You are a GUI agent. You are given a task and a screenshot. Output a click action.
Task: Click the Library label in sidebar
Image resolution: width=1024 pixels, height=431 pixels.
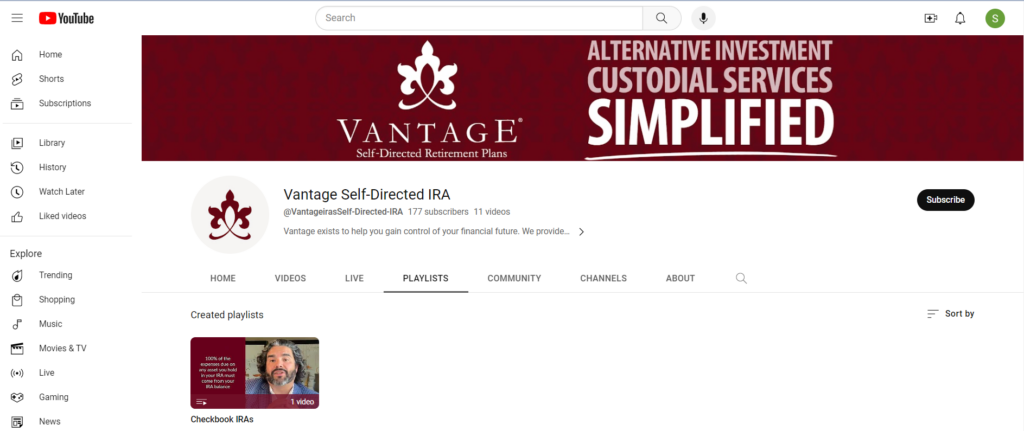click(52, 143)
